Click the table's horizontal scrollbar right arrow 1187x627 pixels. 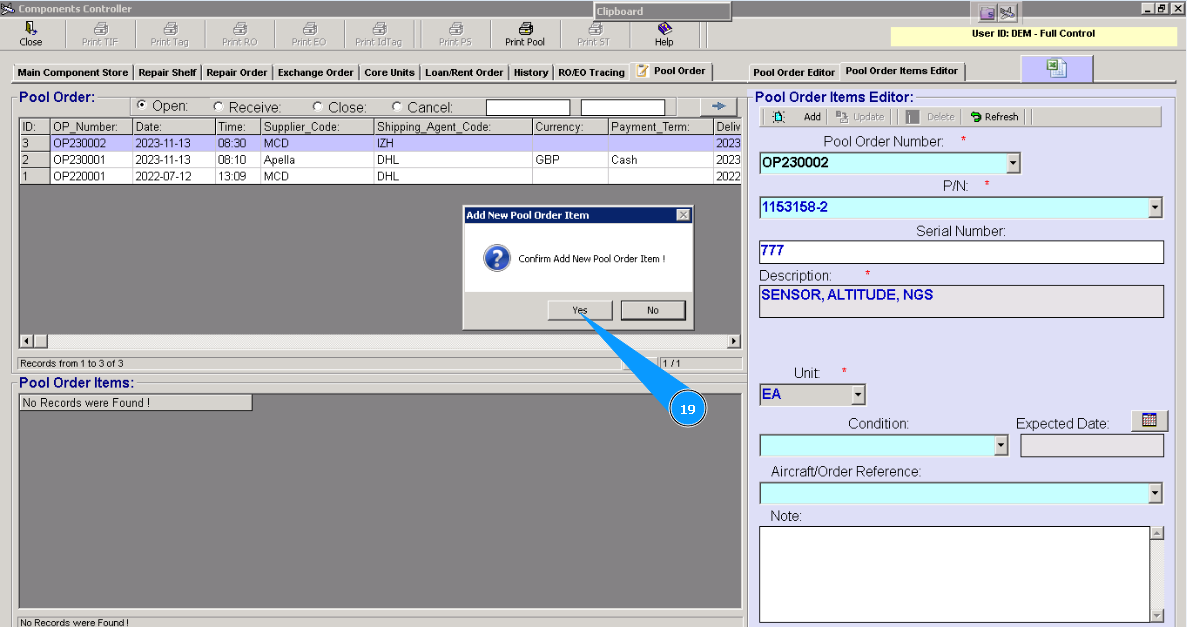coord(734,342)
